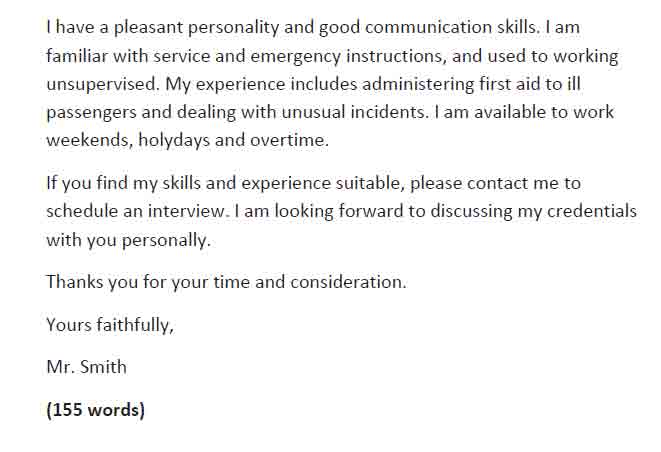661x452 pixels.
Task: Click the signature name "Mr. Smith"
Action: (x=87, y=367)
